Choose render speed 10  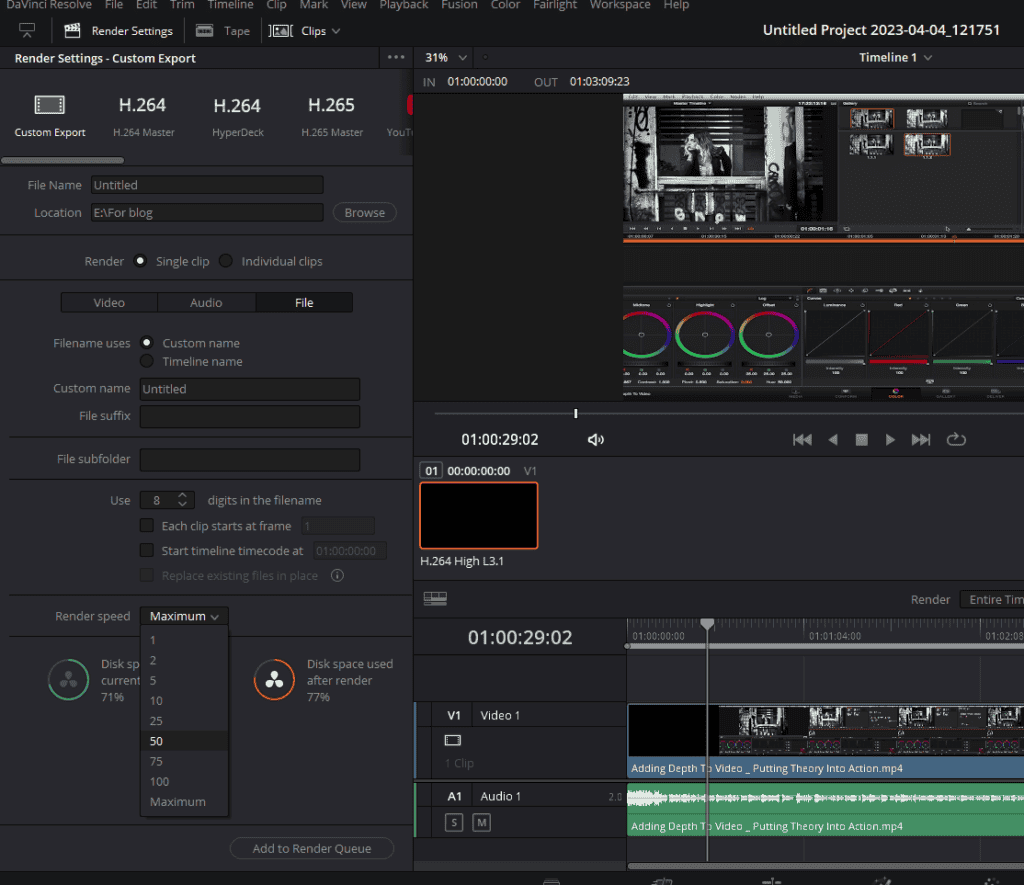[184, 701]
